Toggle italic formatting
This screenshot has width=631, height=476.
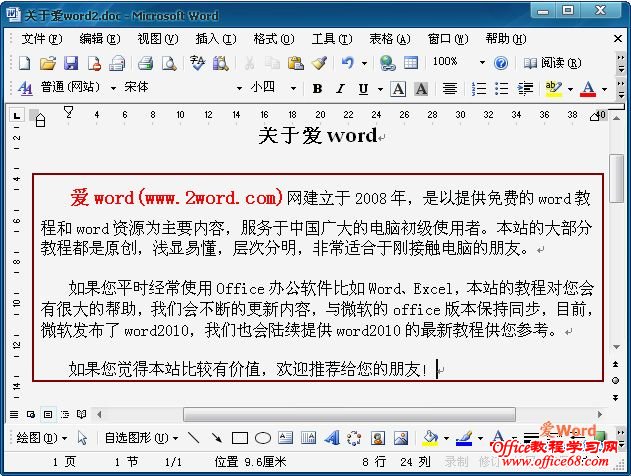(x=340, y=89)
